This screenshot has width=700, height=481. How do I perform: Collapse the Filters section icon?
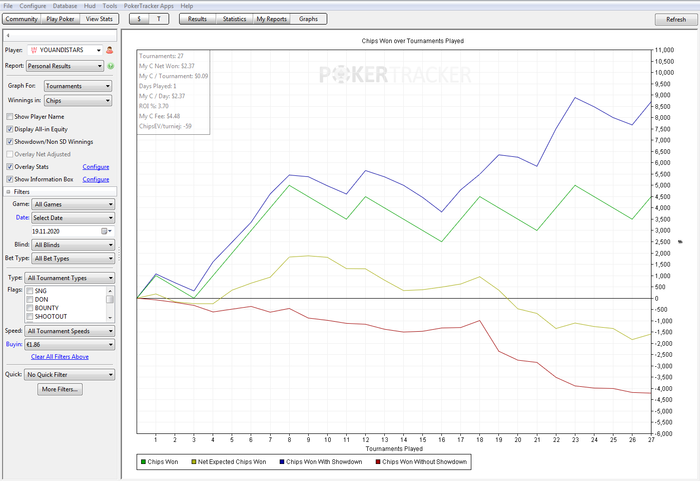pos(9,190)
